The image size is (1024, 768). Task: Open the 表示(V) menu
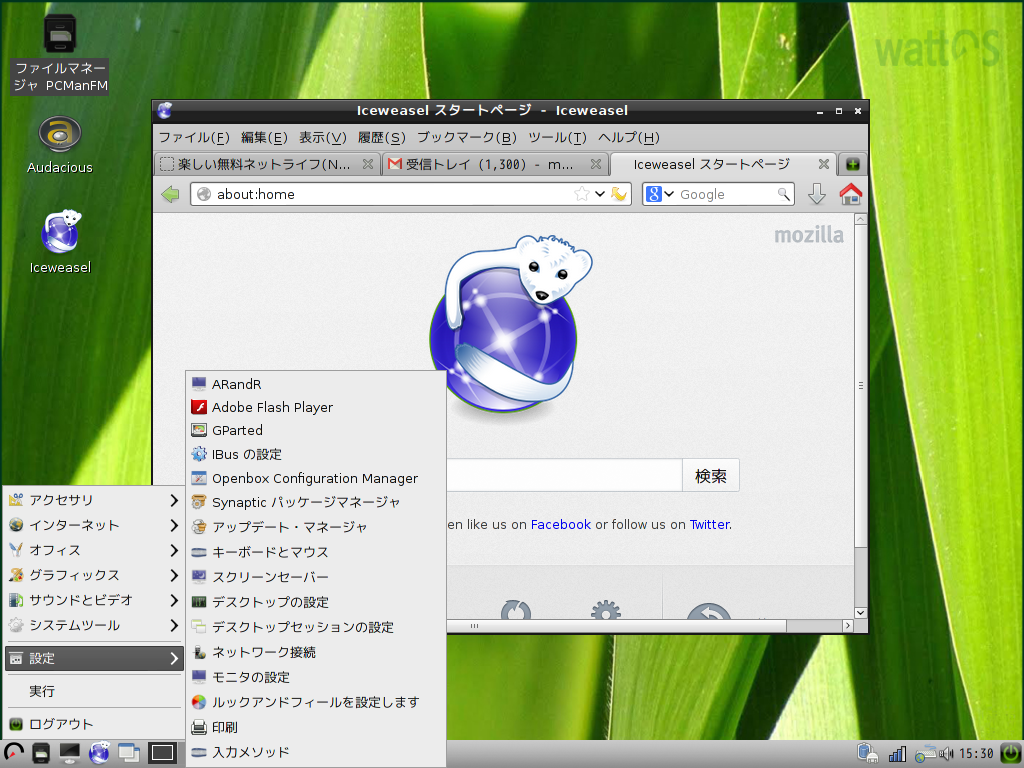click(x=323, y=138)
